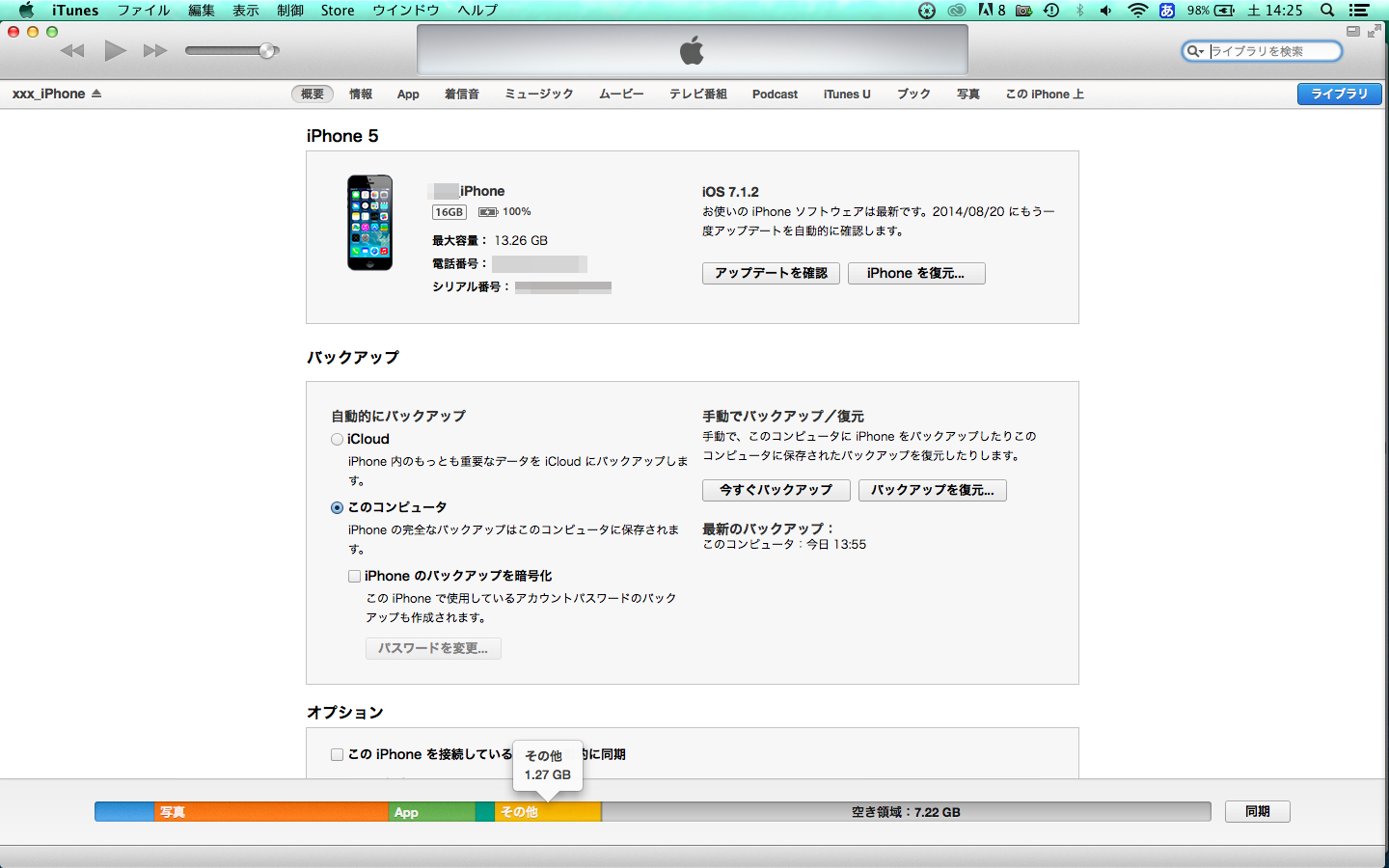Open the 編集 menu

coord(202,11)
